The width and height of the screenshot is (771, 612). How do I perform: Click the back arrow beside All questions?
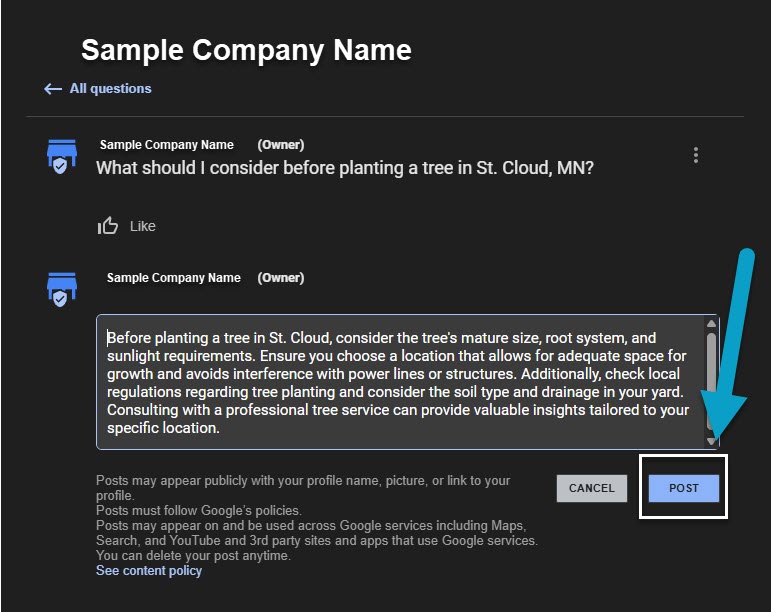(x=53, y=89)
